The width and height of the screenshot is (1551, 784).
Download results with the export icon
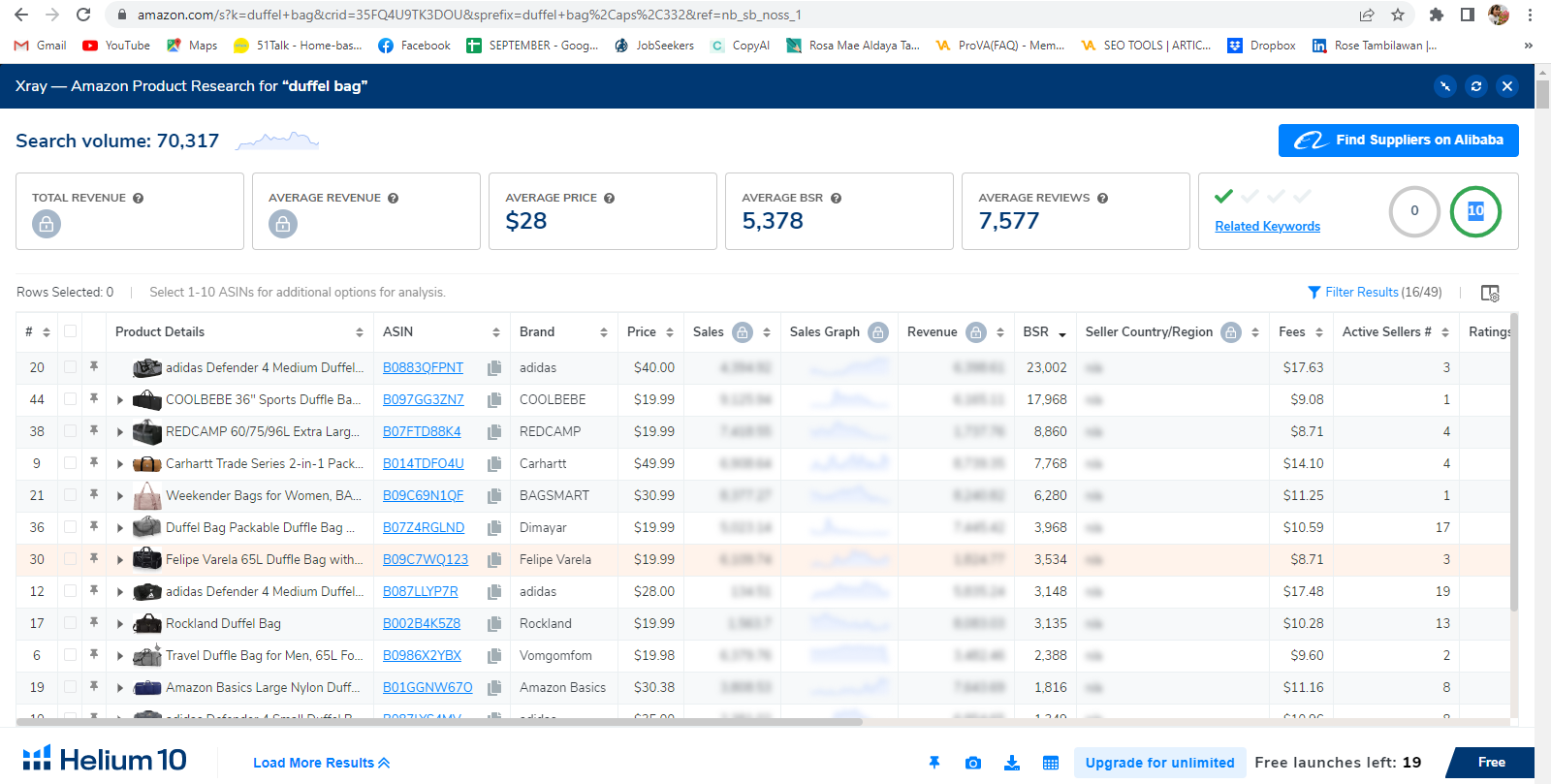pos(1012,763)
